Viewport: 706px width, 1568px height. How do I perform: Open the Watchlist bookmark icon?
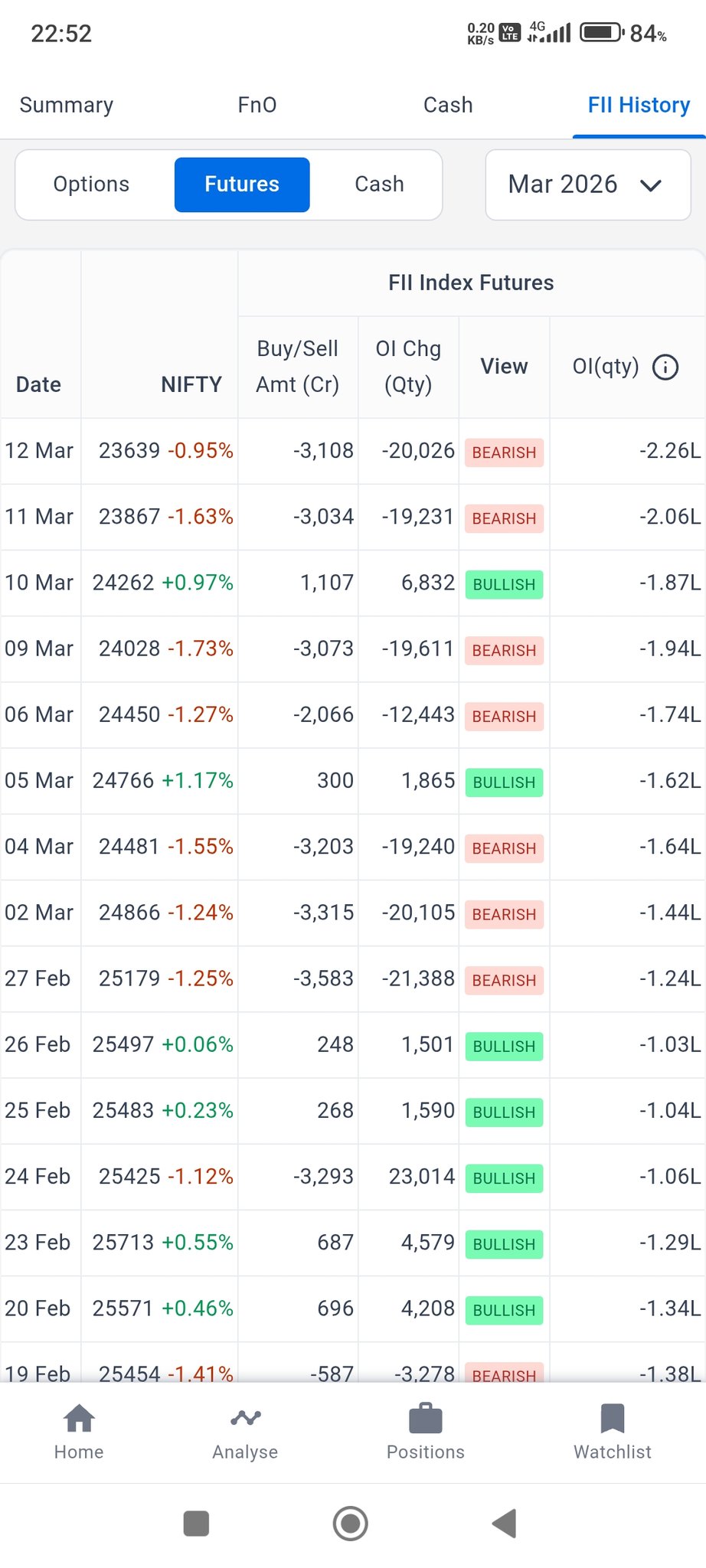pyautogui.click(x=613, y=1419)
